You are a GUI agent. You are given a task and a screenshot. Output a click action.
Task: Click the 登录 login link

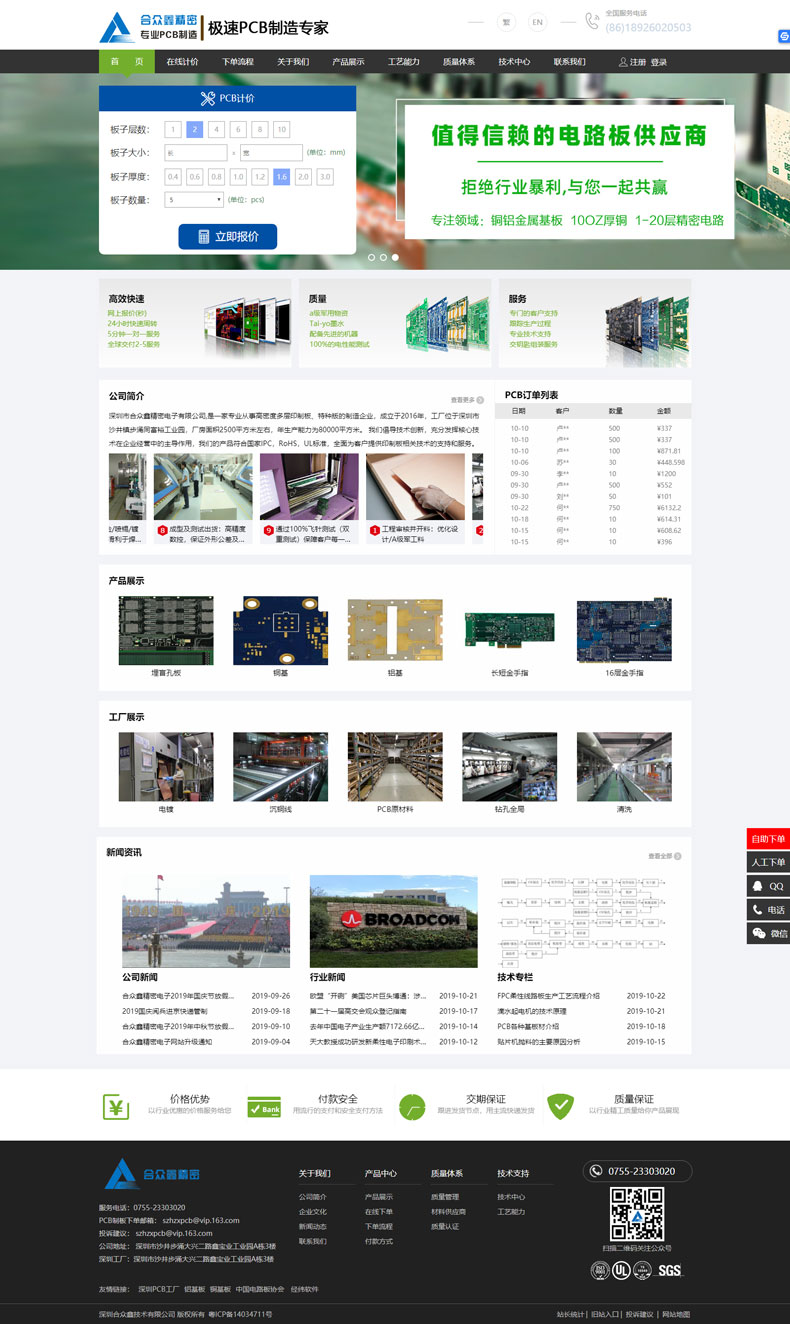click(658, 62)
